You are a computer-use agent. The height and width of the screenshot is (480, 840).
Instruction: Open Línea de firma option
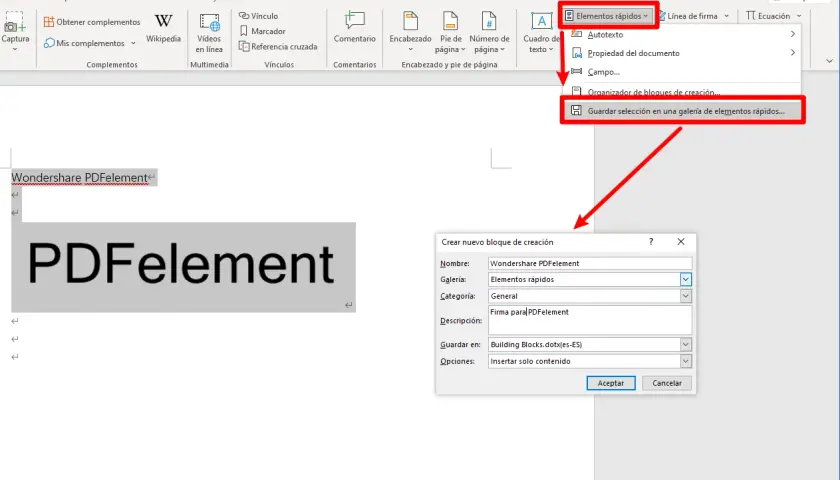pos(688,16)
